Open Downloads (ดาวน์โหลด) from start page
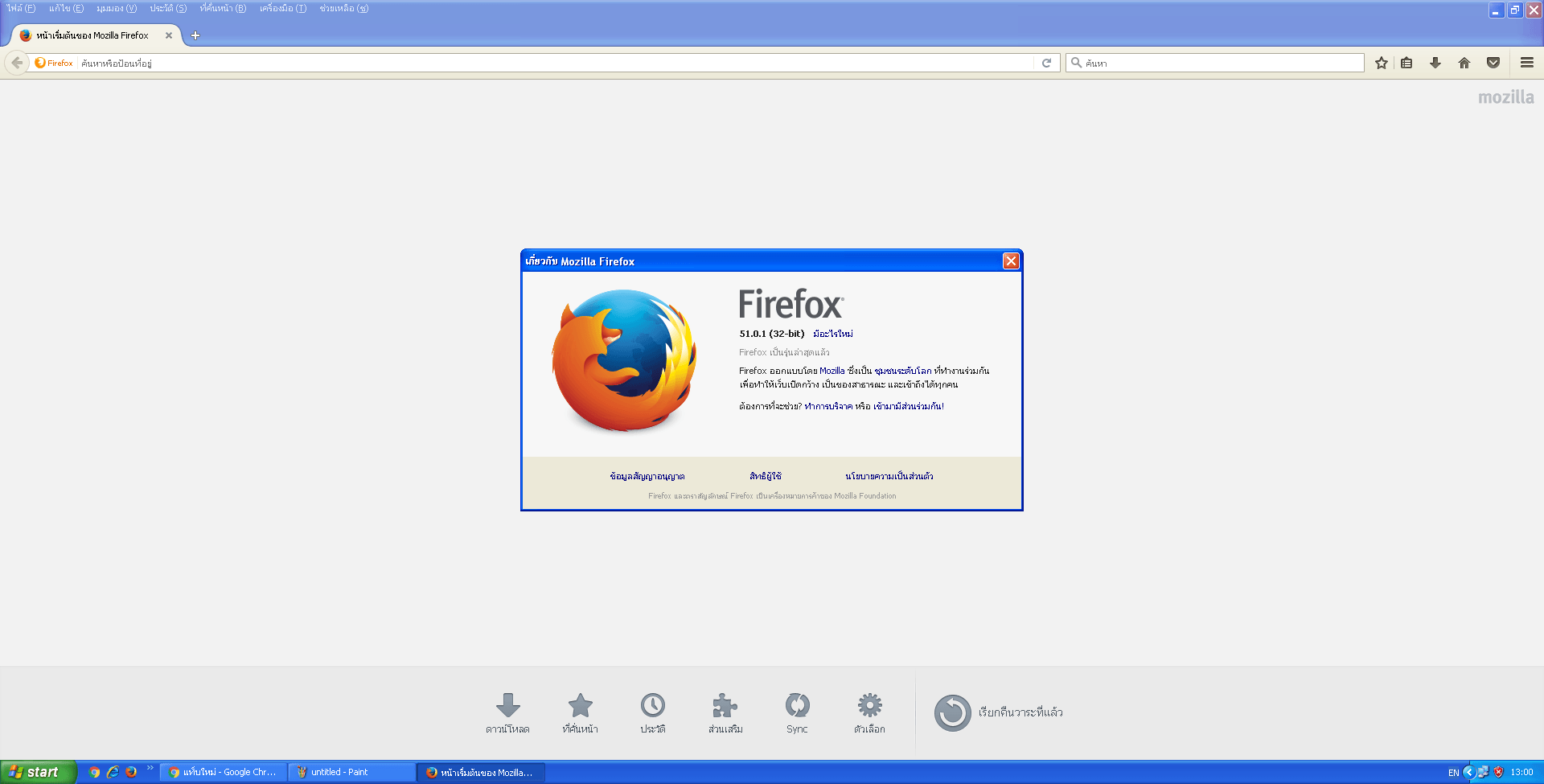 [x=507, y=713]
